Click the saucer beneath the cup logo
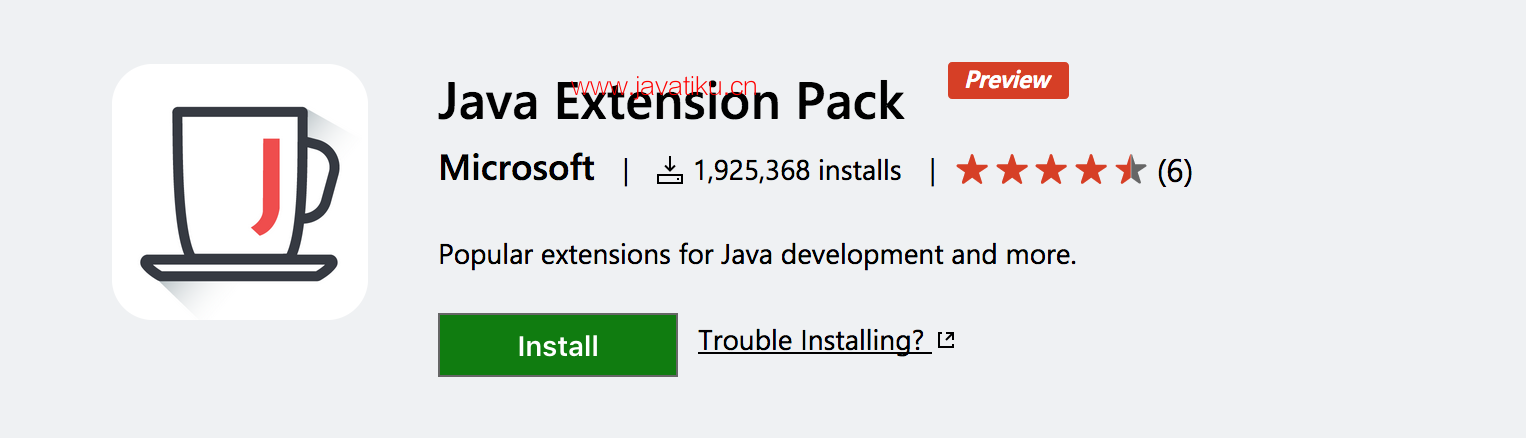Screen dimensions: 1526x438 point(239,266)
